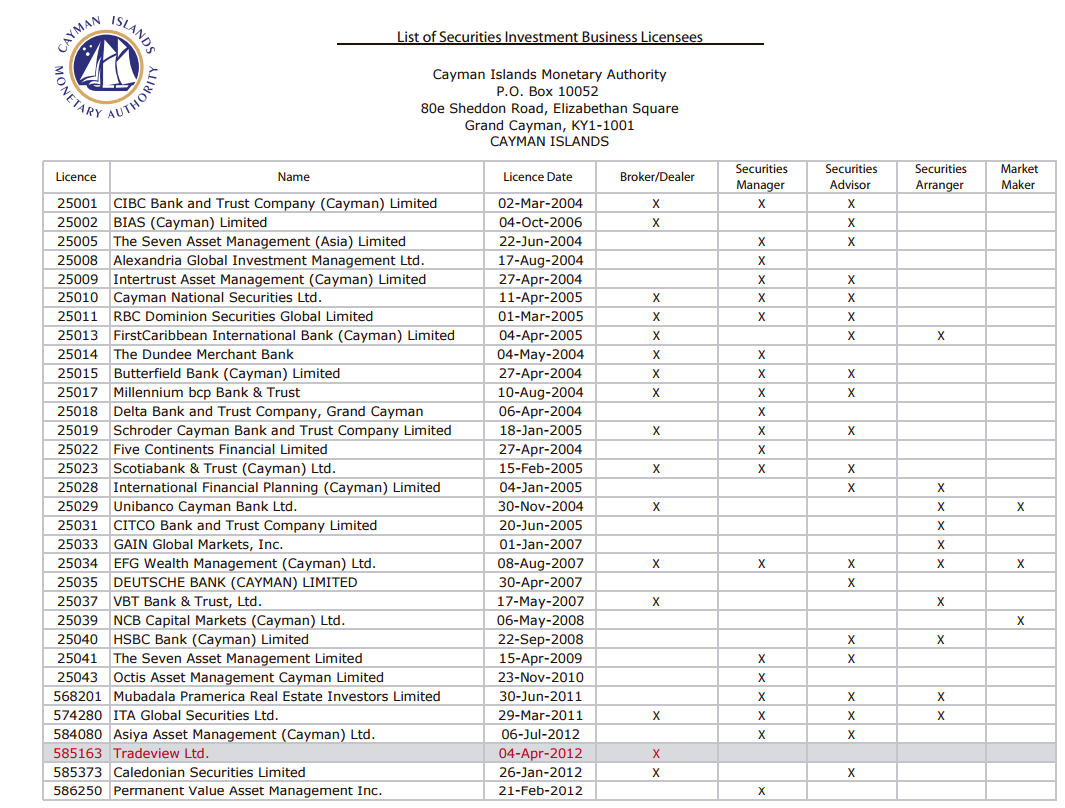Click the 'Grand Cayman, KY1-1001' line

coord(549,126)
